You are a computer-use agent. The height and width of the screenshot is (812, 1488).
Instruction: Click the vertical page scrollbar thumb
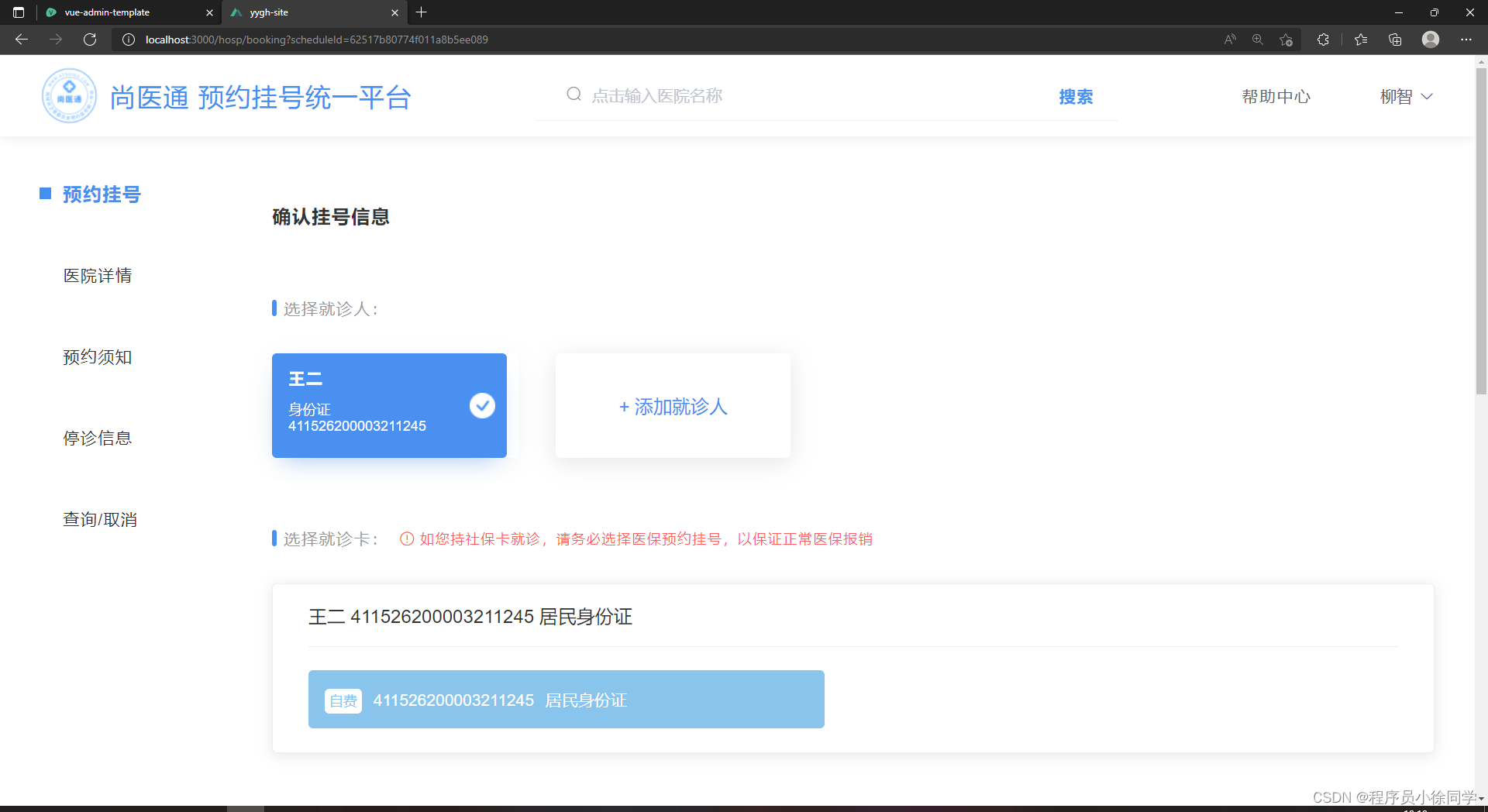[x=1481, y=231]
